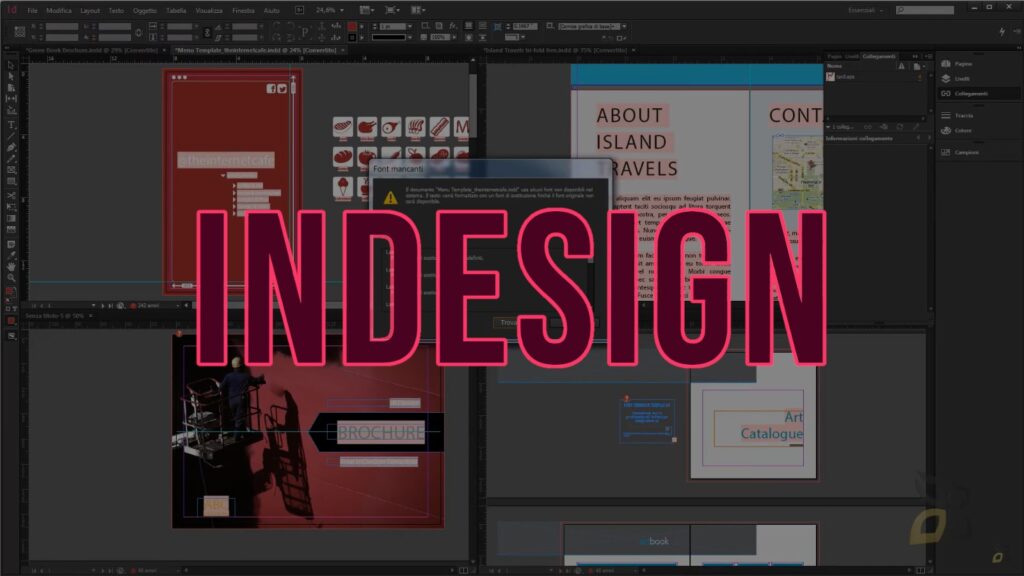The height and width of the screenshot is (576, 1024).
Task: Open the screen mode dropdown
Action: click(x=392, y=10)
